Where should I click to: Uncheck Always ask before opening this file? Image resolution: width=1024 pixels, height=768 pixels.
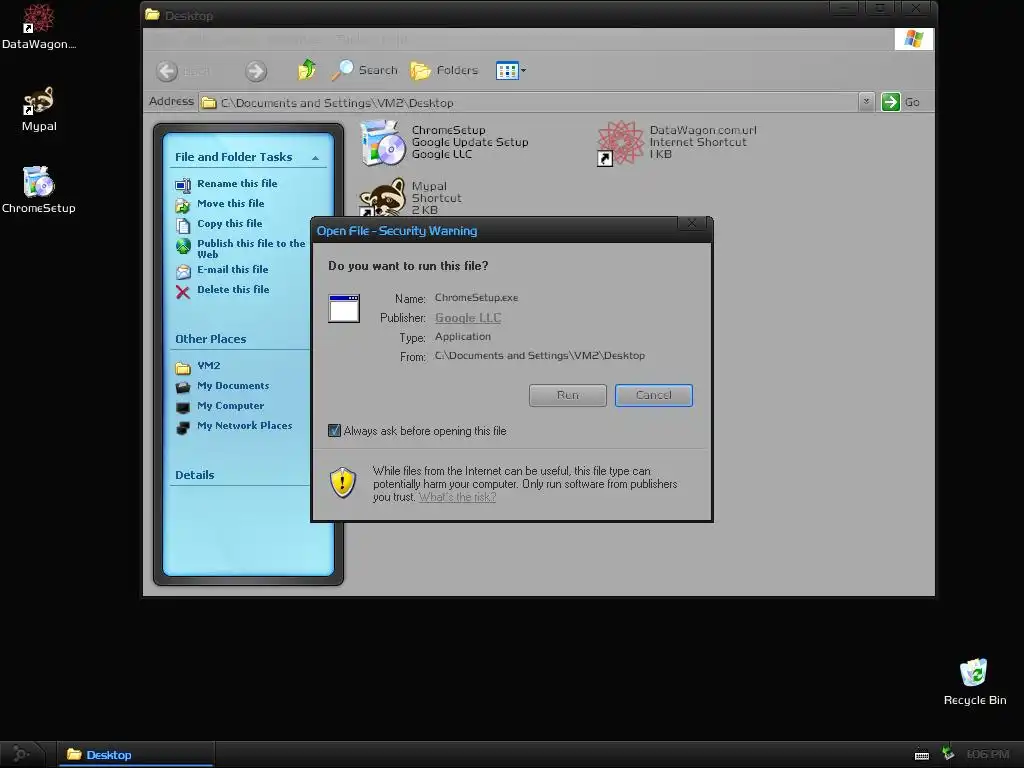point(334,430)
